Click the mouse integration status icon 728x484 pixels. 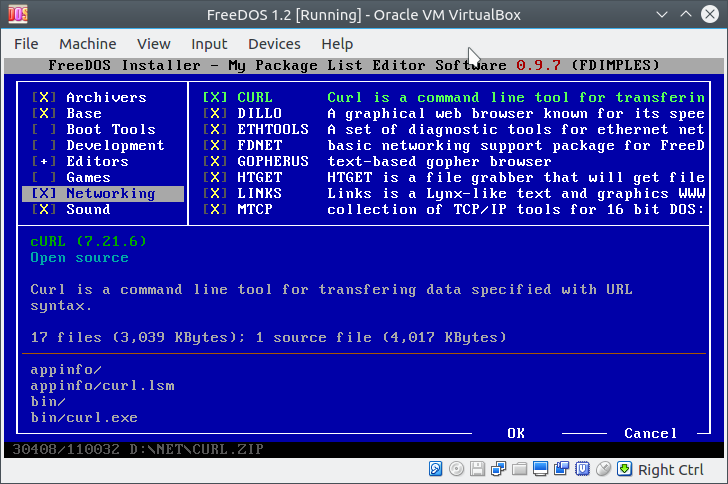pyautogui.click(x=604, y=469)
